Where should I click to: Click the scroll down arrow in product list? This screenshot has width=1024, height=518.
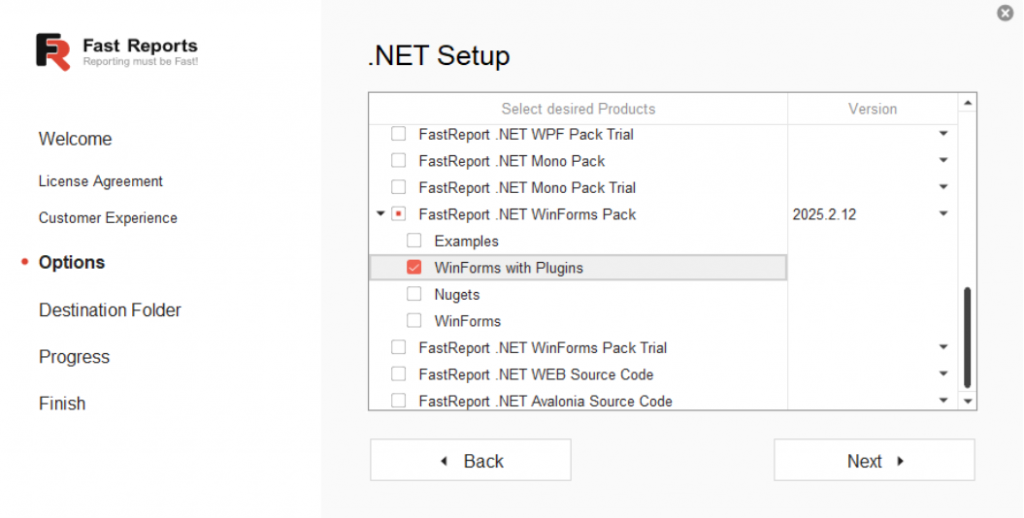(967, 400)
